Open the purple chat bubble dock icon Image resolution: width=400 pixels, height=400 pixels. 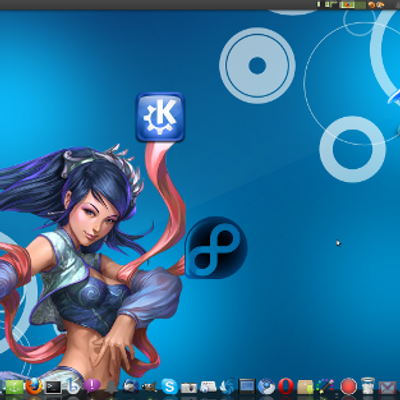coord(92,385)
